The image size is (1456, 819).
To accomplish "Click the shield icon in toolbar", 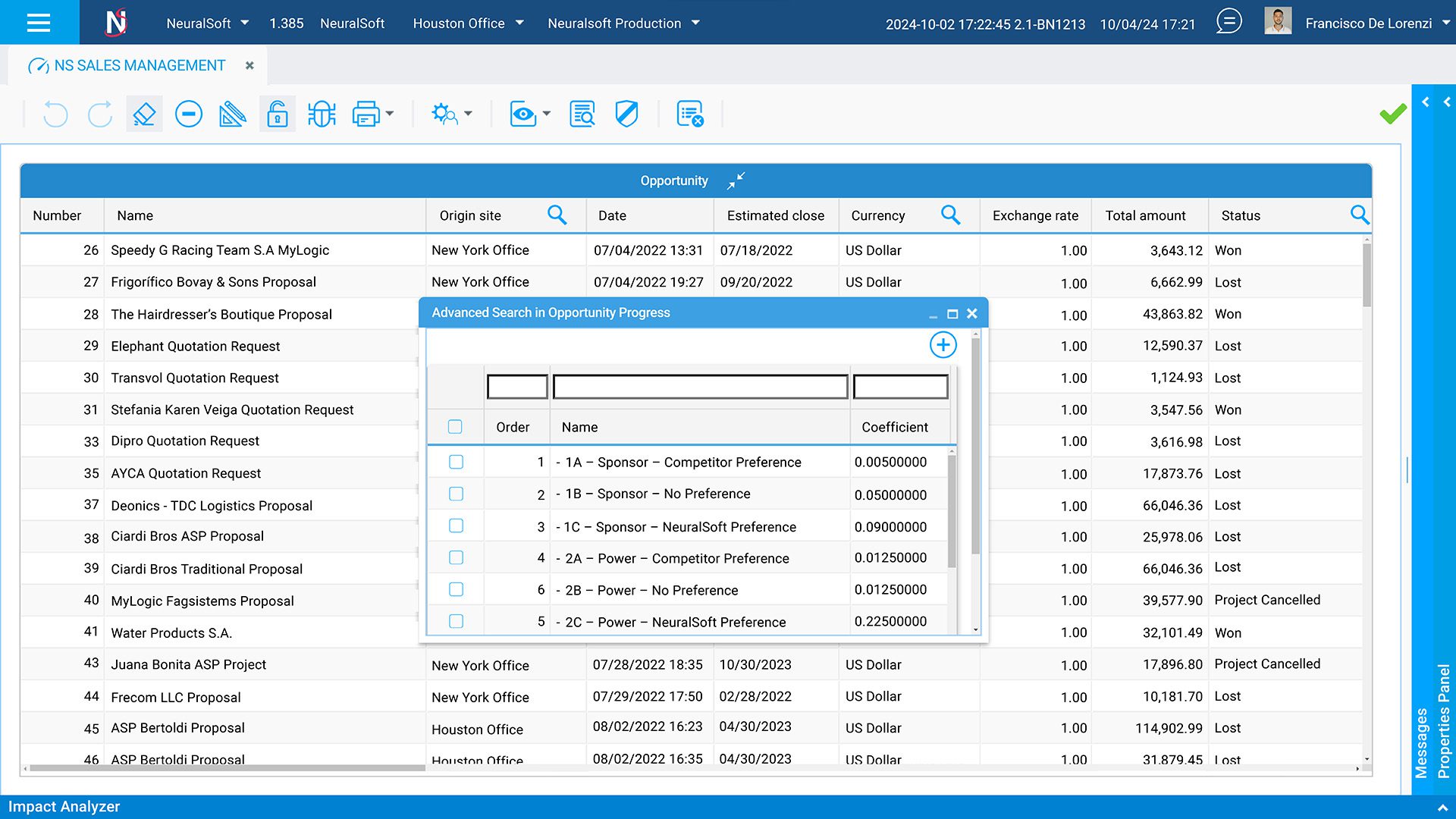I will (626, 115).
